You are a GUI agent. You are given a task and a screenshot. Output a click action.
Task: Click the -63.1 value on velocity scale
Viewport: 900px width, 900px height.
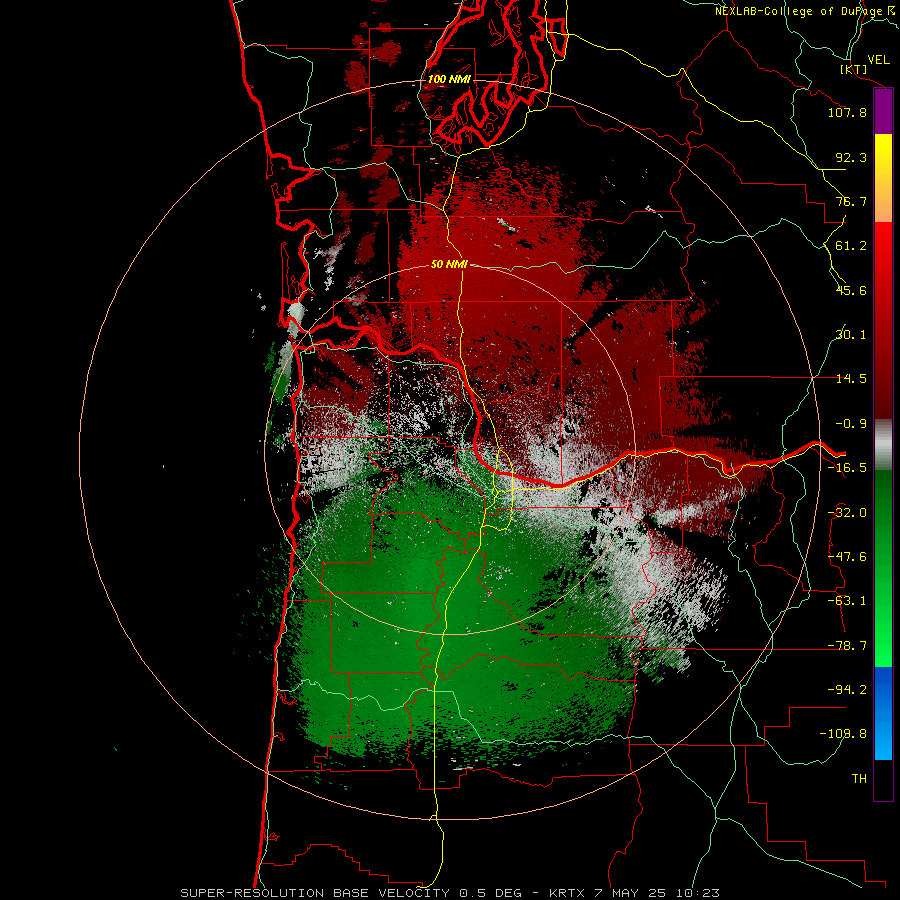point(847,601)
